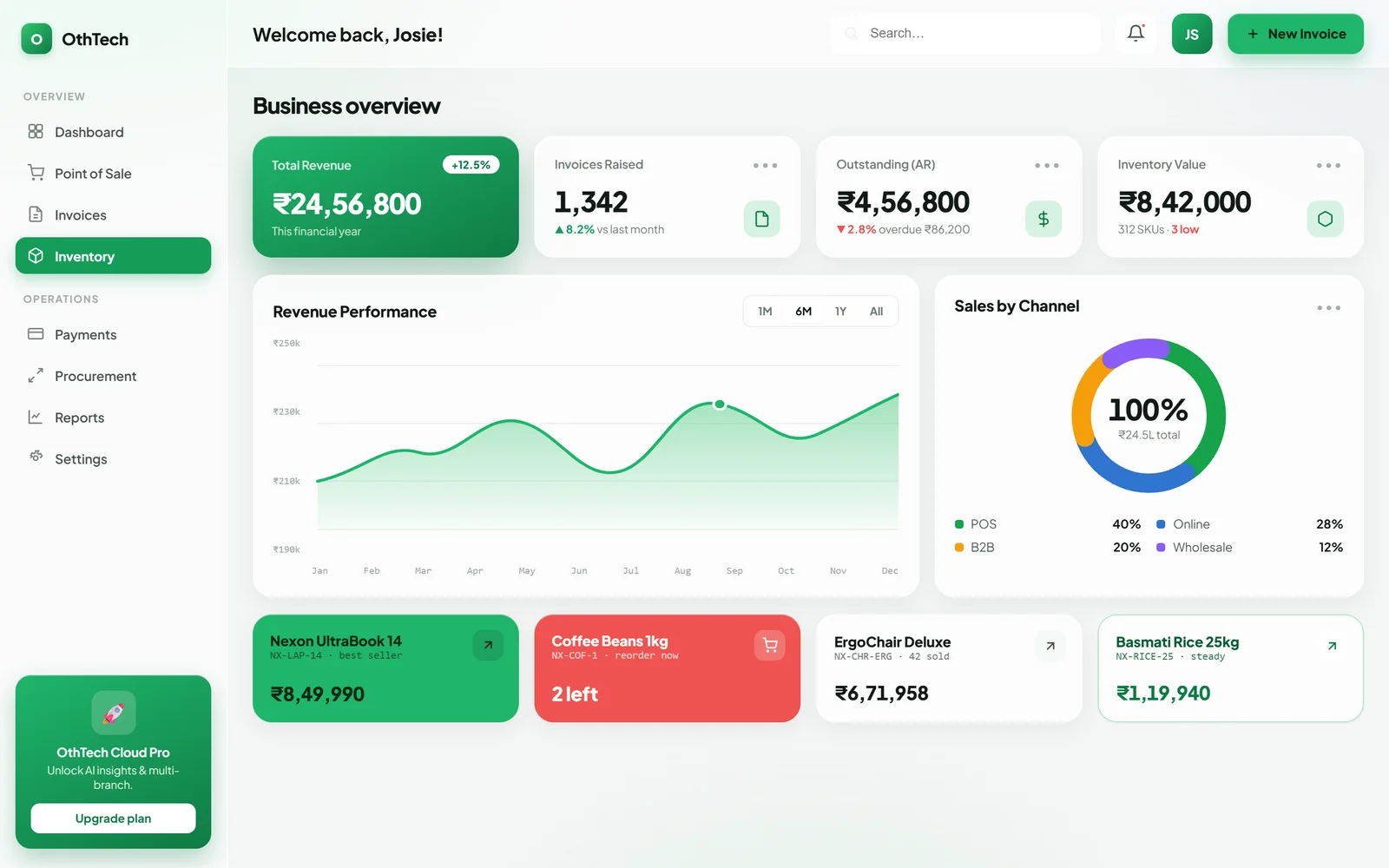Screen dimensions: 1389x868
Task: Click the hexagon icon in Inventory Value card
Action: 1326,219
